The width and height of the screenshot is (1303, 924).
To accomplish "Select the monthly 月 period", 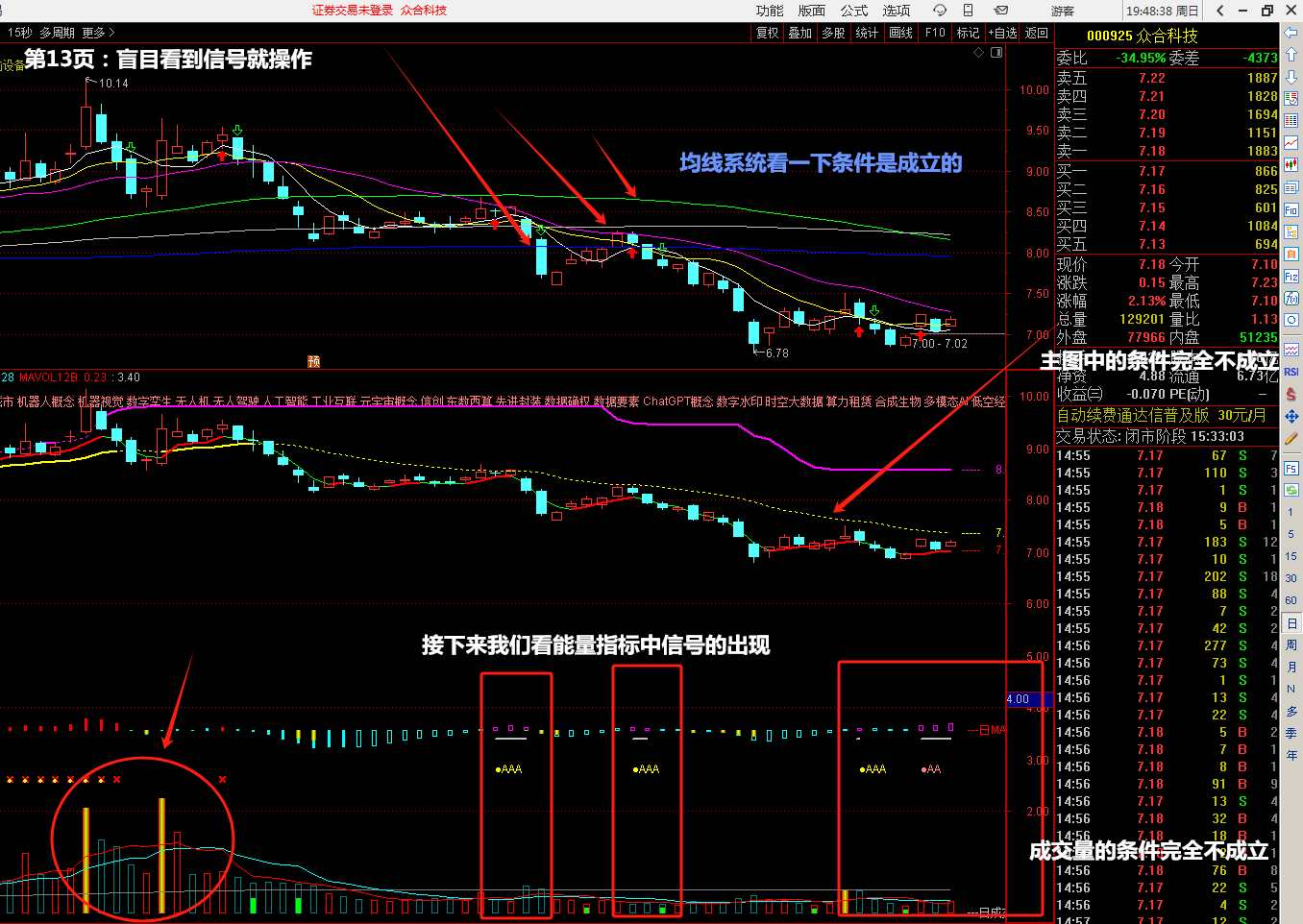I will [x=1291, y=668].
